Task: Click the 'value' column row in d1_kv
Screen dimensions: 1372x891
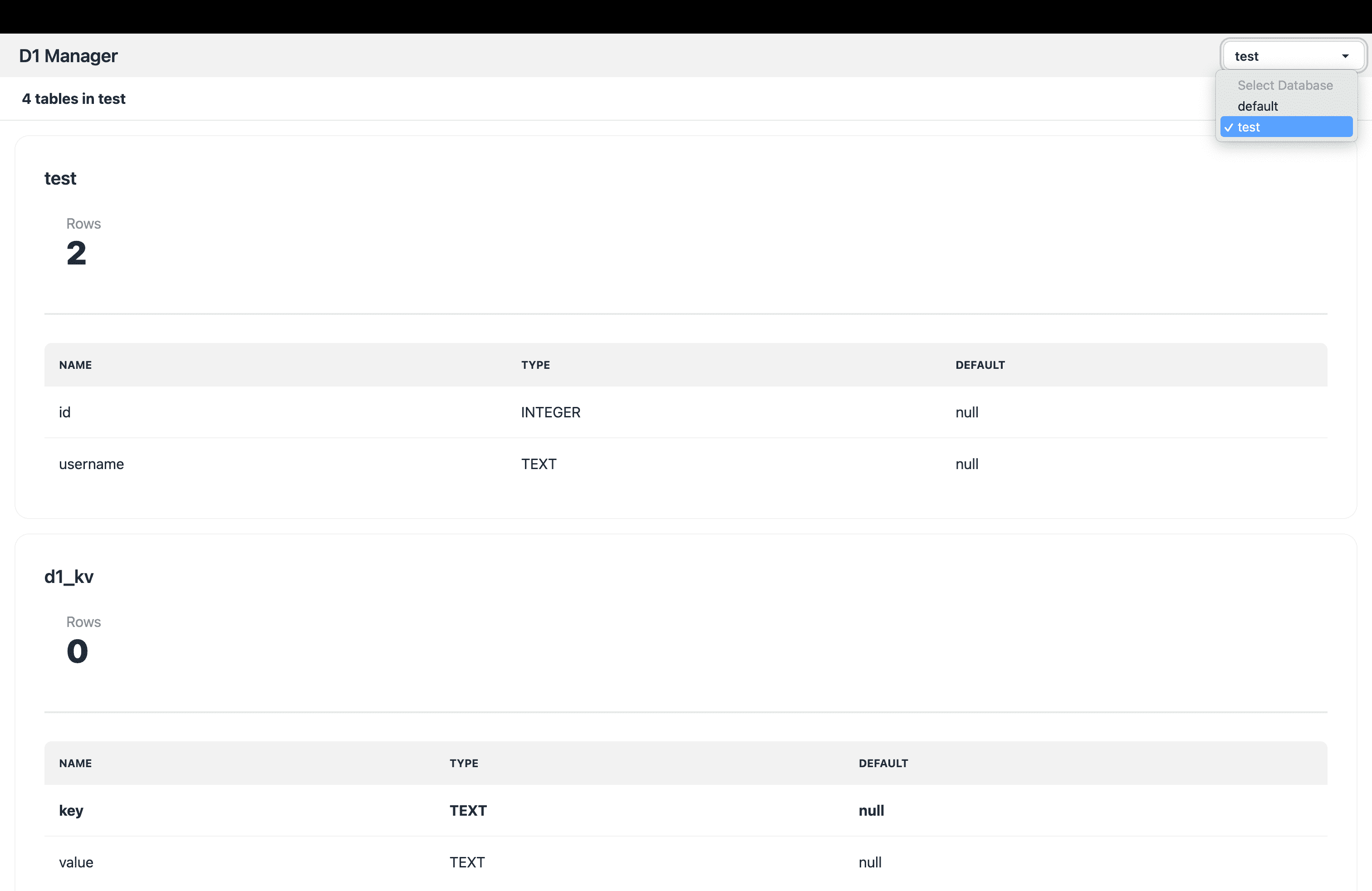Action: (x=76, y=862)
